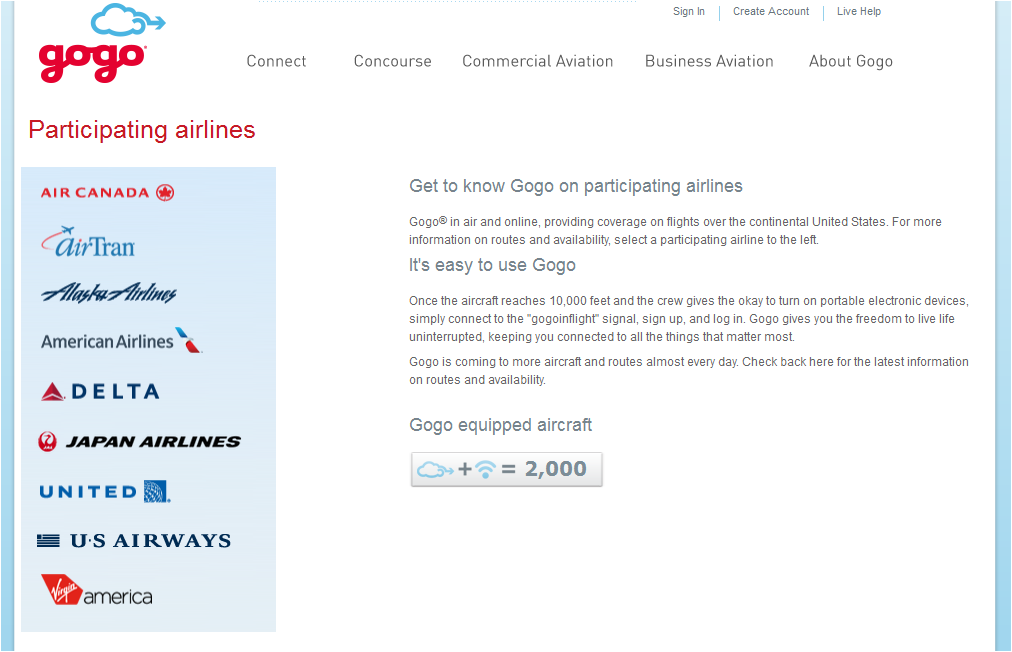1012x652 pixels.
Task: Open the Concourse menu
Action: tap(392, 61)
